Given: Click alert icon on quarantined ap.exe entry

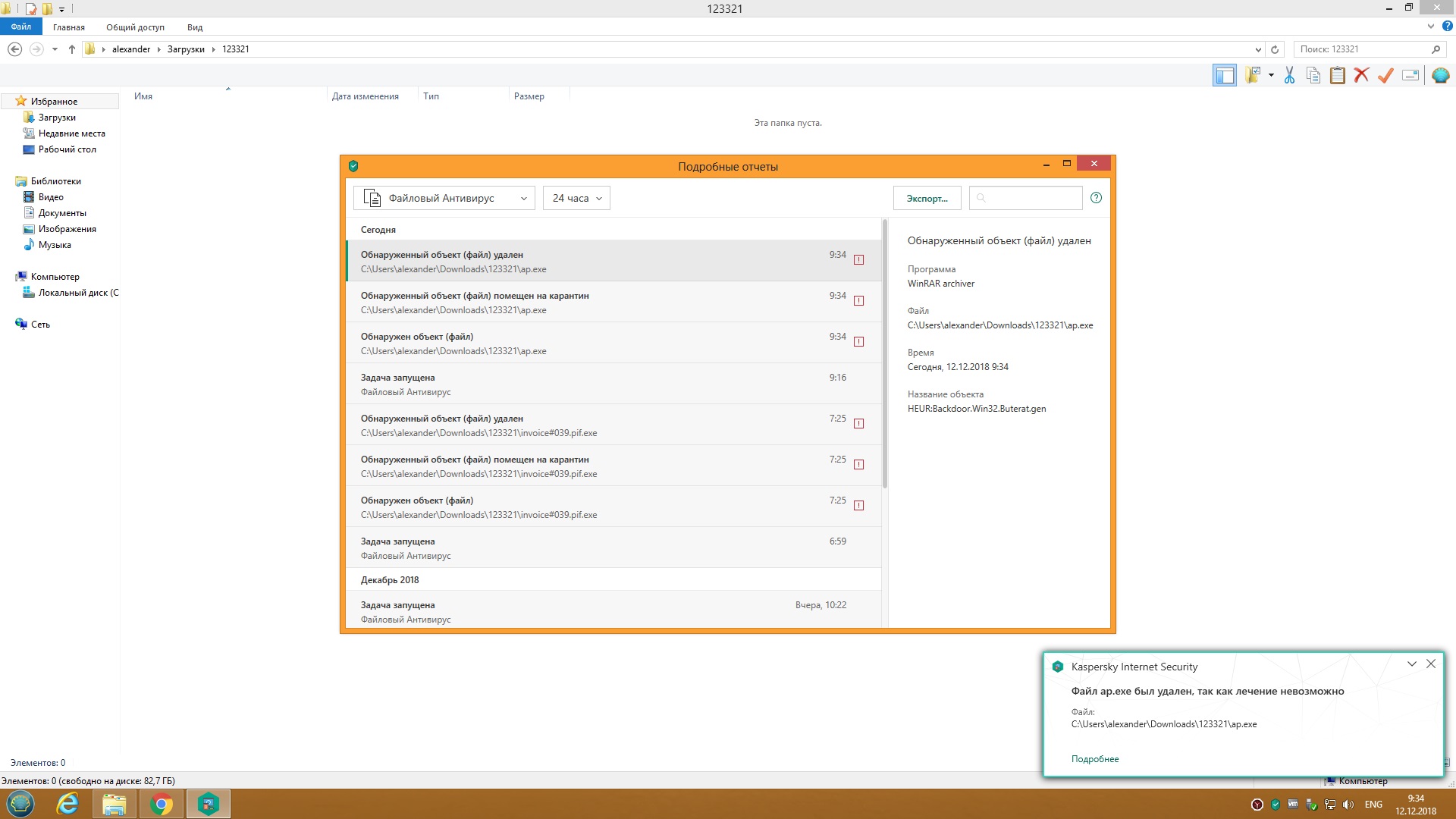Looking at the screenshot, I should click(x=858, y=301).
